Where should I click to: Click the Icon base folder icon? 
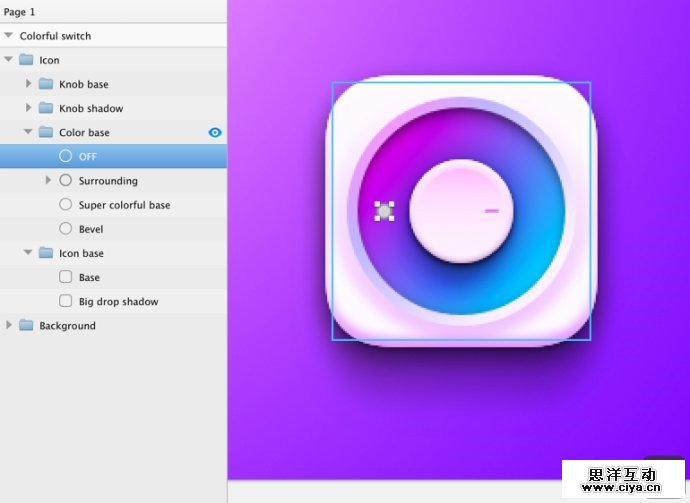(46, 253)
